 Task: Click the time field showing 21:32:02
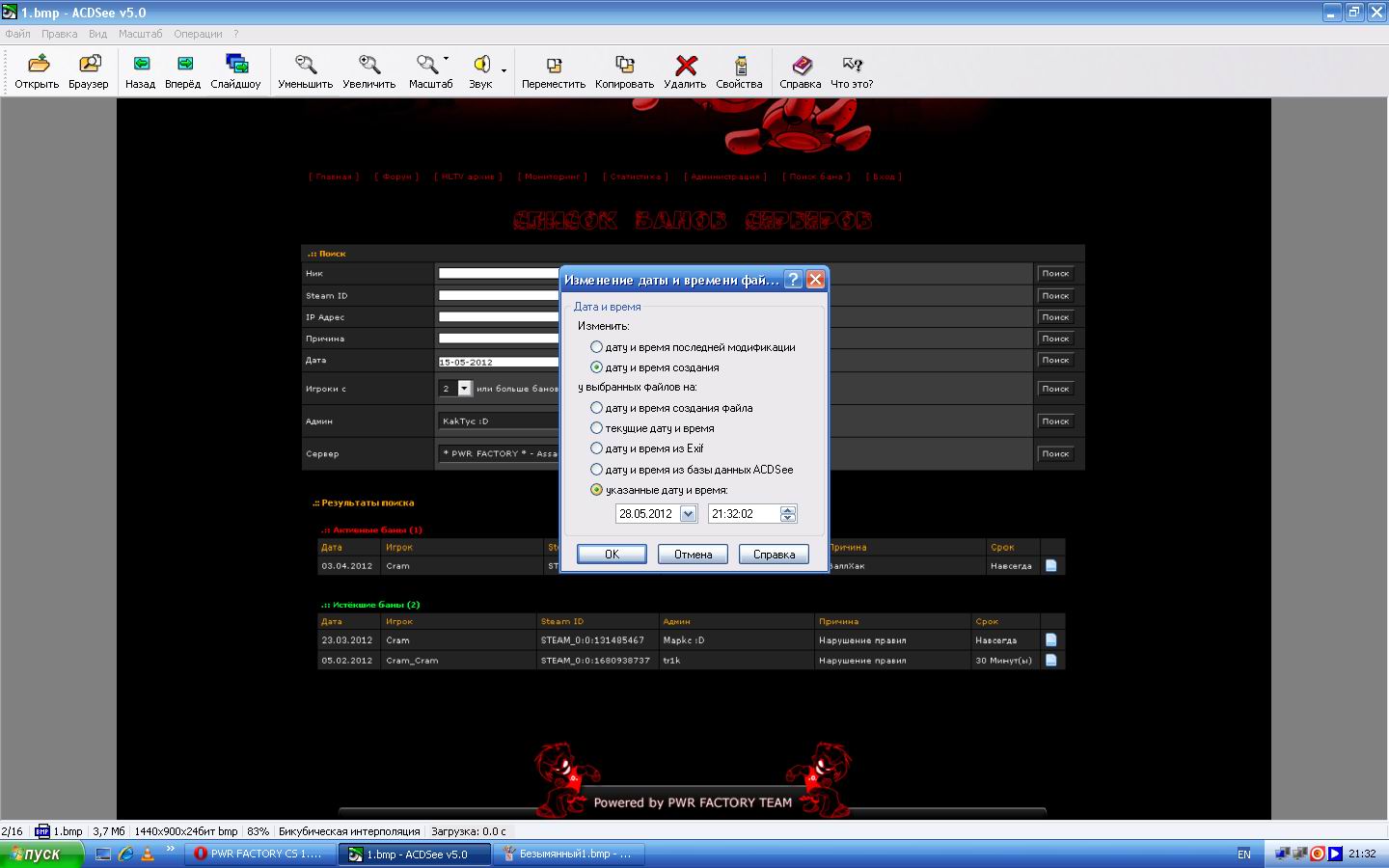click(x=743, y=514)
